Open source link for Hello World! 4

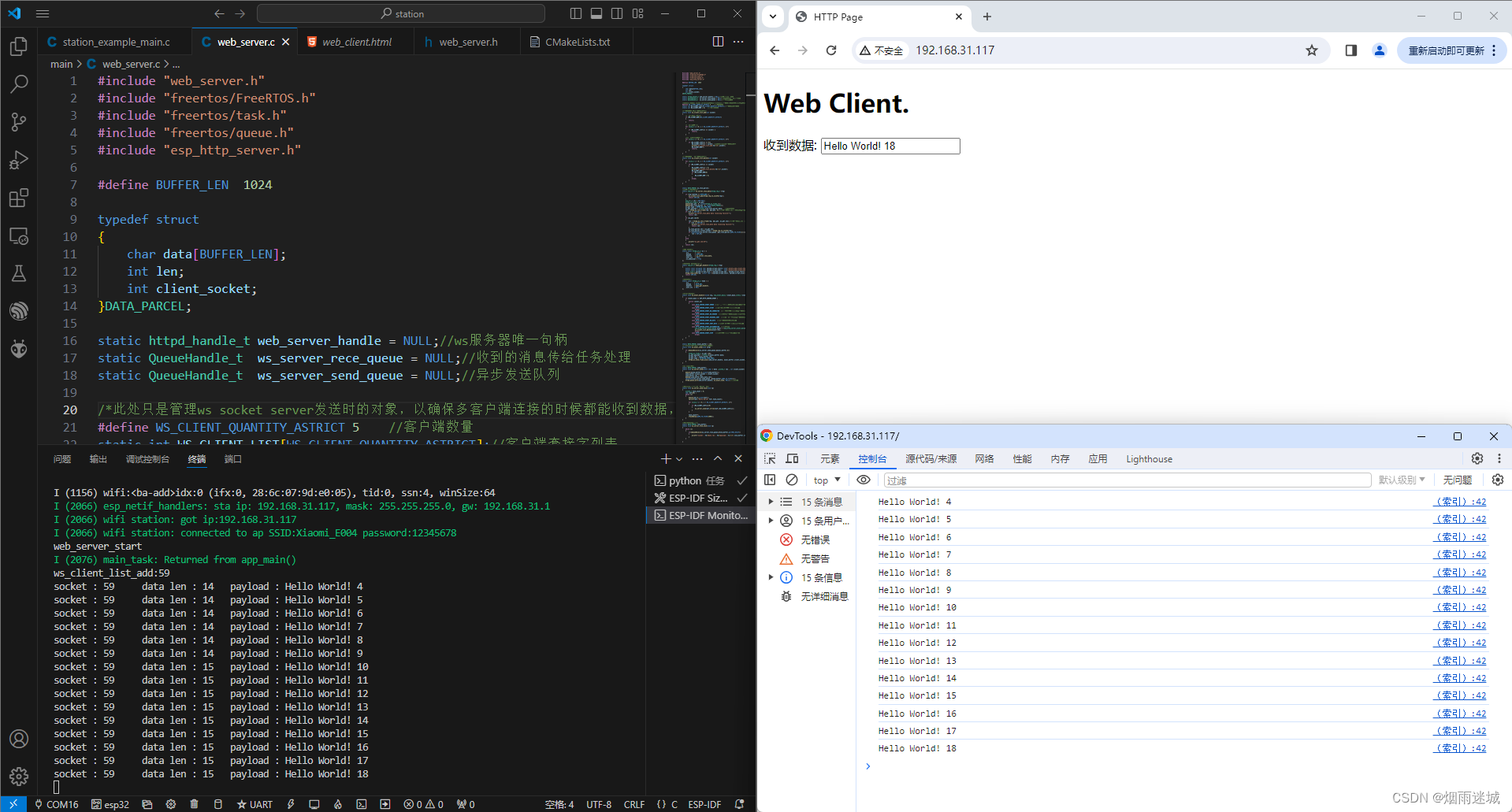1461,502
